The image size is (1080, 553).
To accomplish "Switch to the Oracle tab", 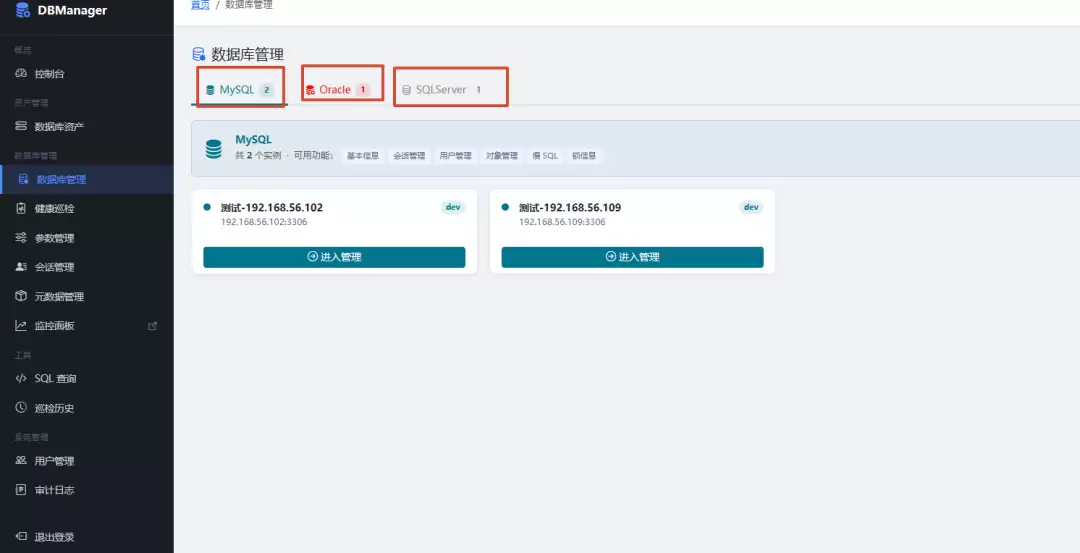I will tap(338, 90).
